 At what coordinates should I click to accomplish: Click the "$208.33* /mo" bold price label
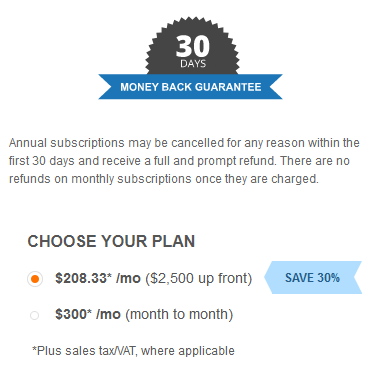click(x=98, y=278)
